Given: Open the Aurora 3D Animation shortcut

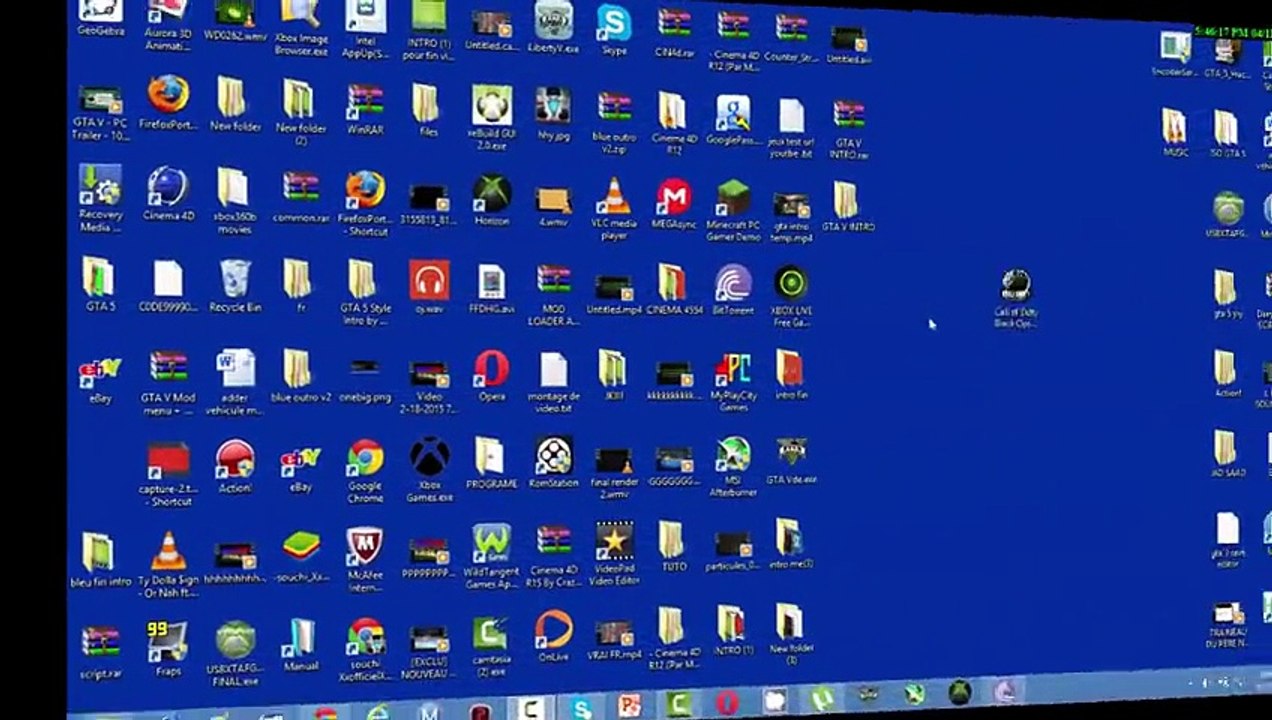Looking at the screenshot, I should [x=167, y=25].
